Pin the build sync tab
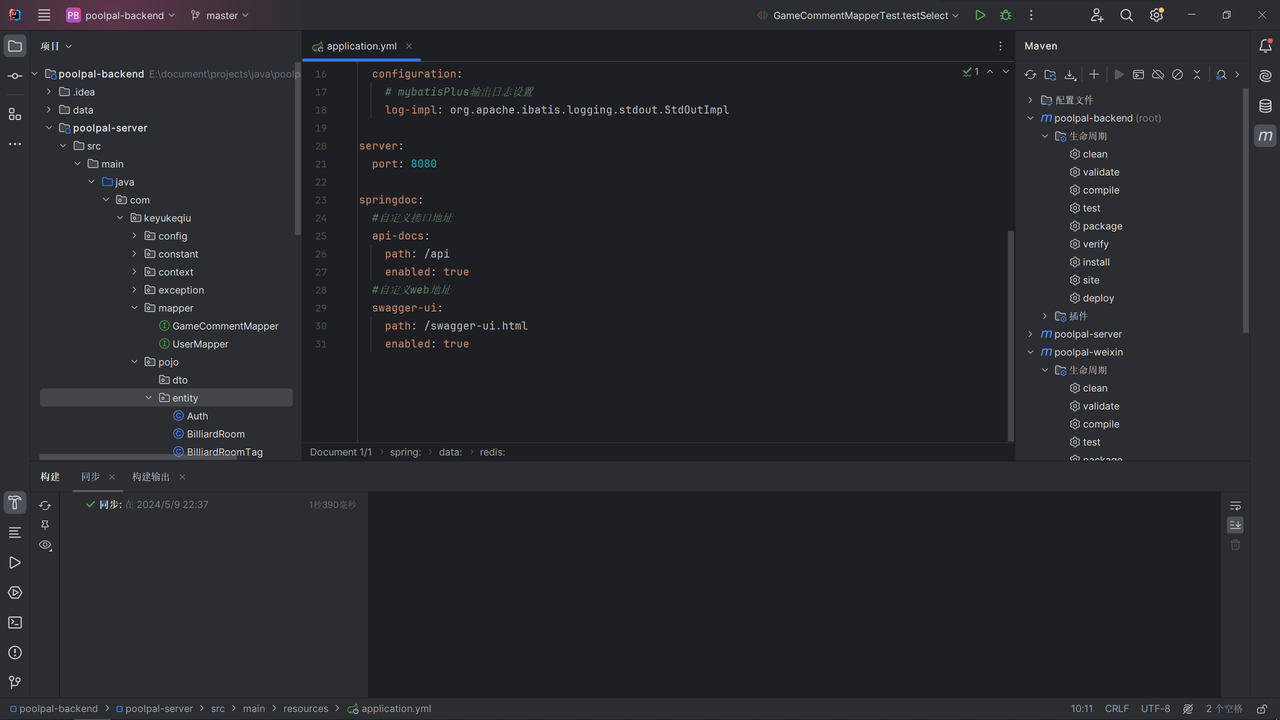The height and width of the screenshot is (720, 1280). pyautogui.click(x=45, y=525)
